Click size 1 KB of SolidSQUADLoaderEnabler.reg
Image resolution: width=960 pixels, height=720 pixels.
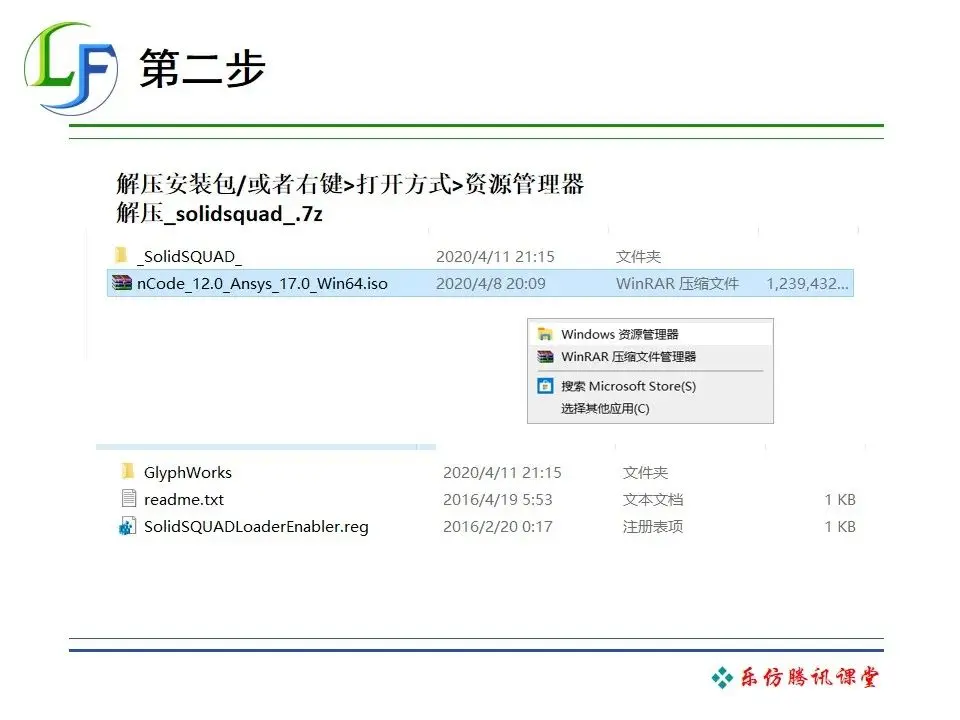(840, 527)
